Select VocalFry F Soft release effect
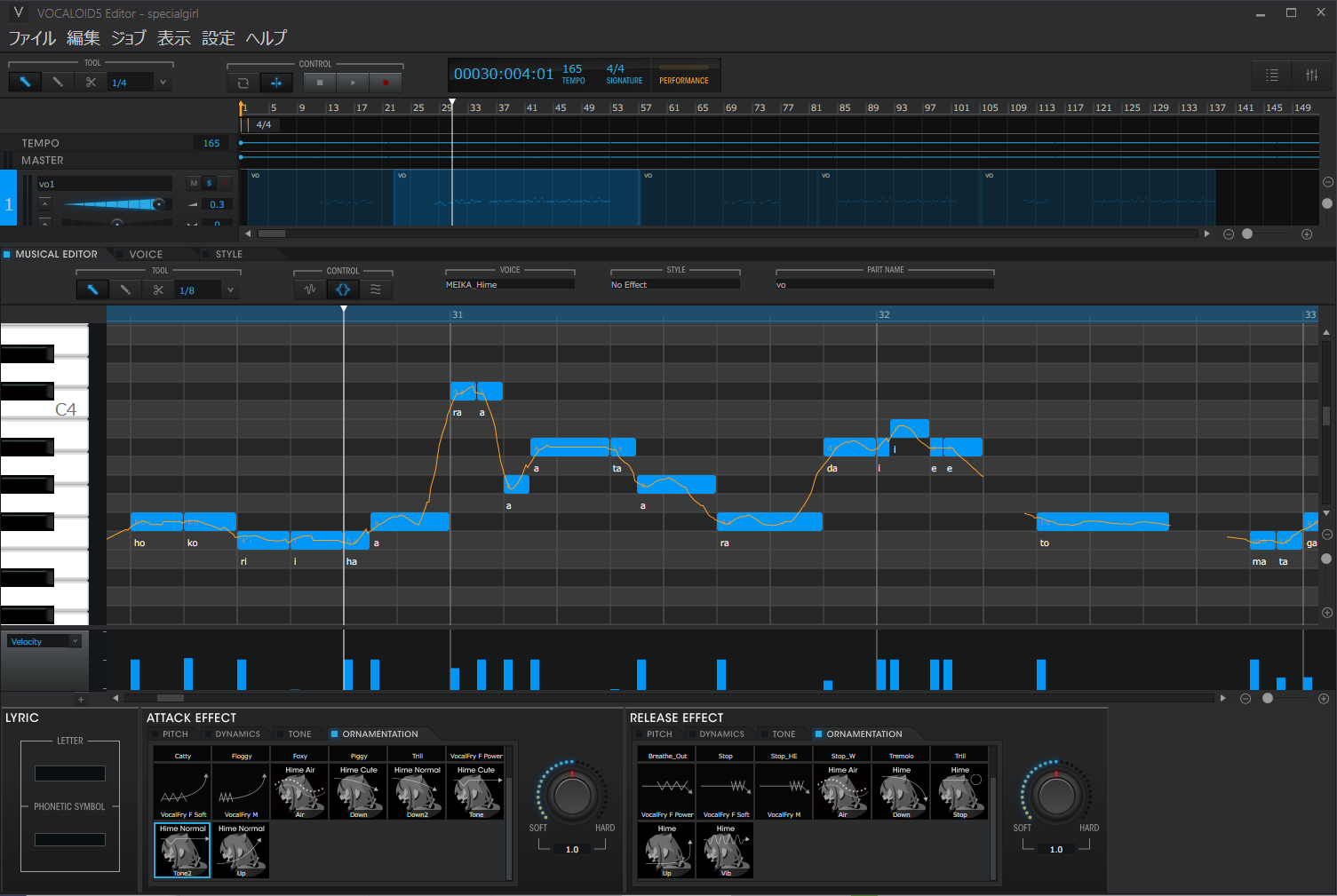 (726, 791)
